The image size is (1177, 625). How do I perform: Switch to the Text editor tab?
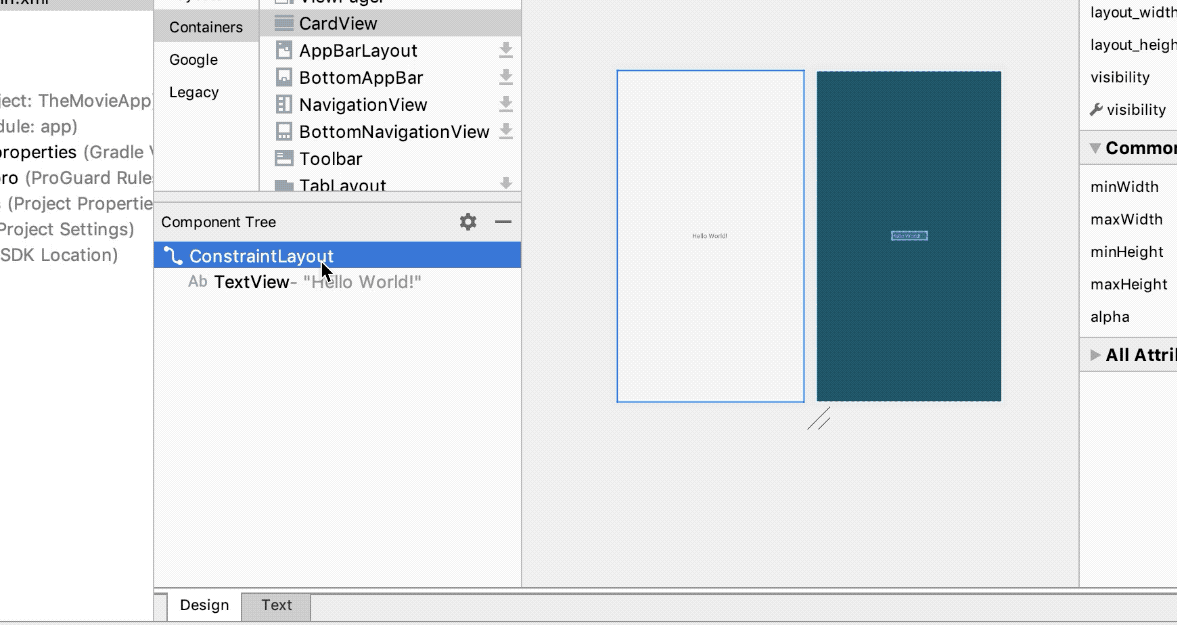(276, 605)
